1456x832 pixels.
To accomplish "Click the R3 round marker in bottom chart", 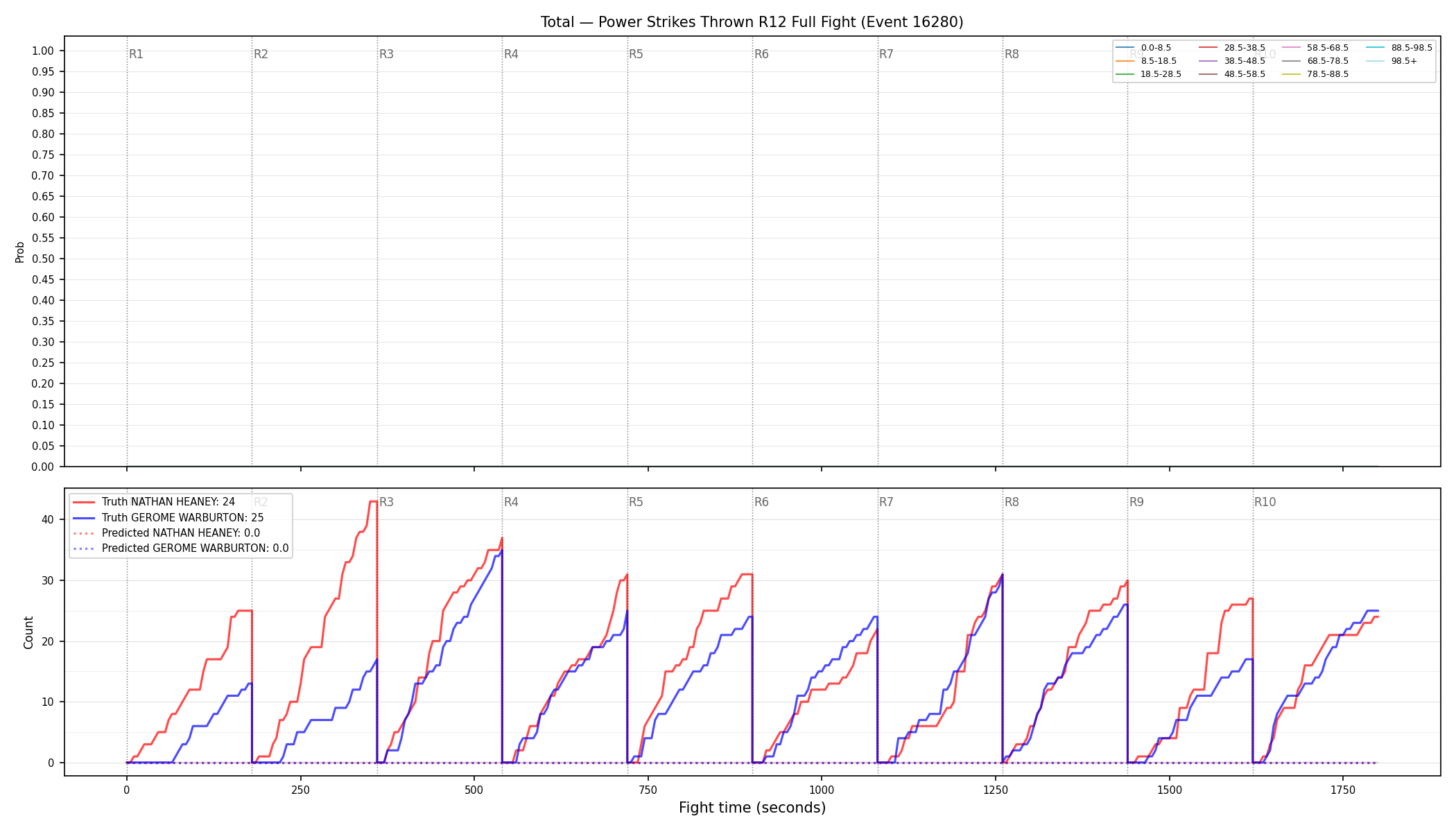I will 386,502.
